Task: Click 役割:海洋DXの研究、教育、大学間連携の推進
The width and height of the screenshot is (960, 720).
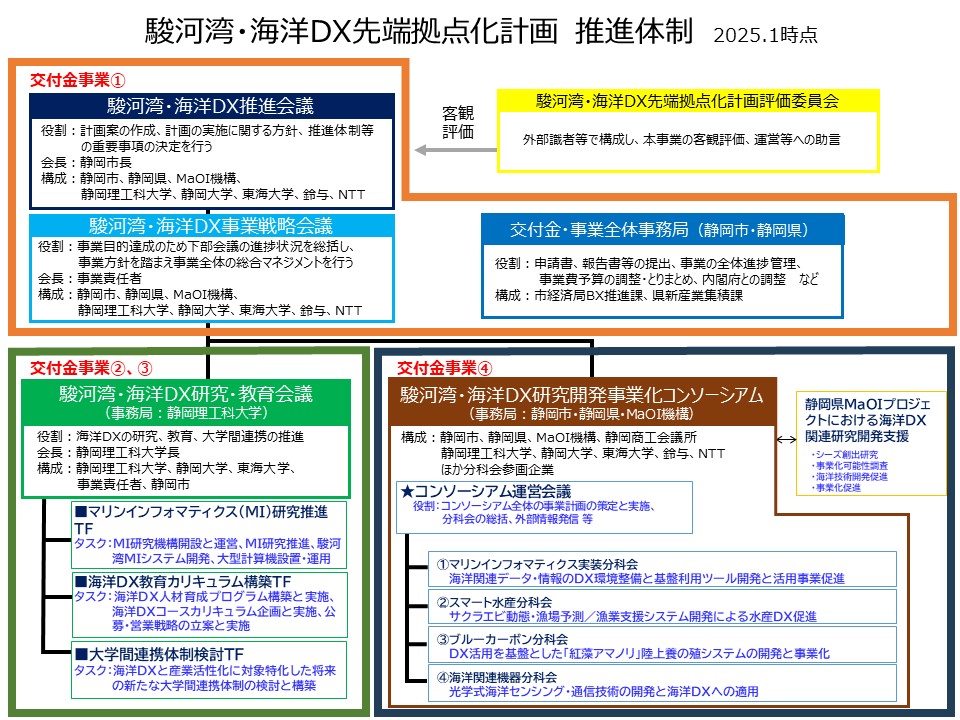Action: pyautogui.click(x=170, y=437)
